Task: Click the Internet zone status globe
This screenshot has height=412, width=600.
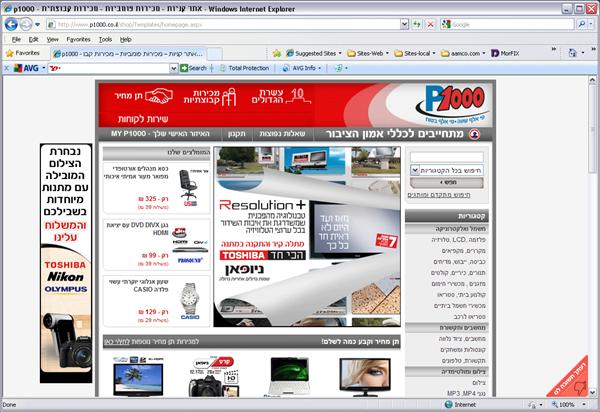Action: pyautogui.click(x=448, y=404)
